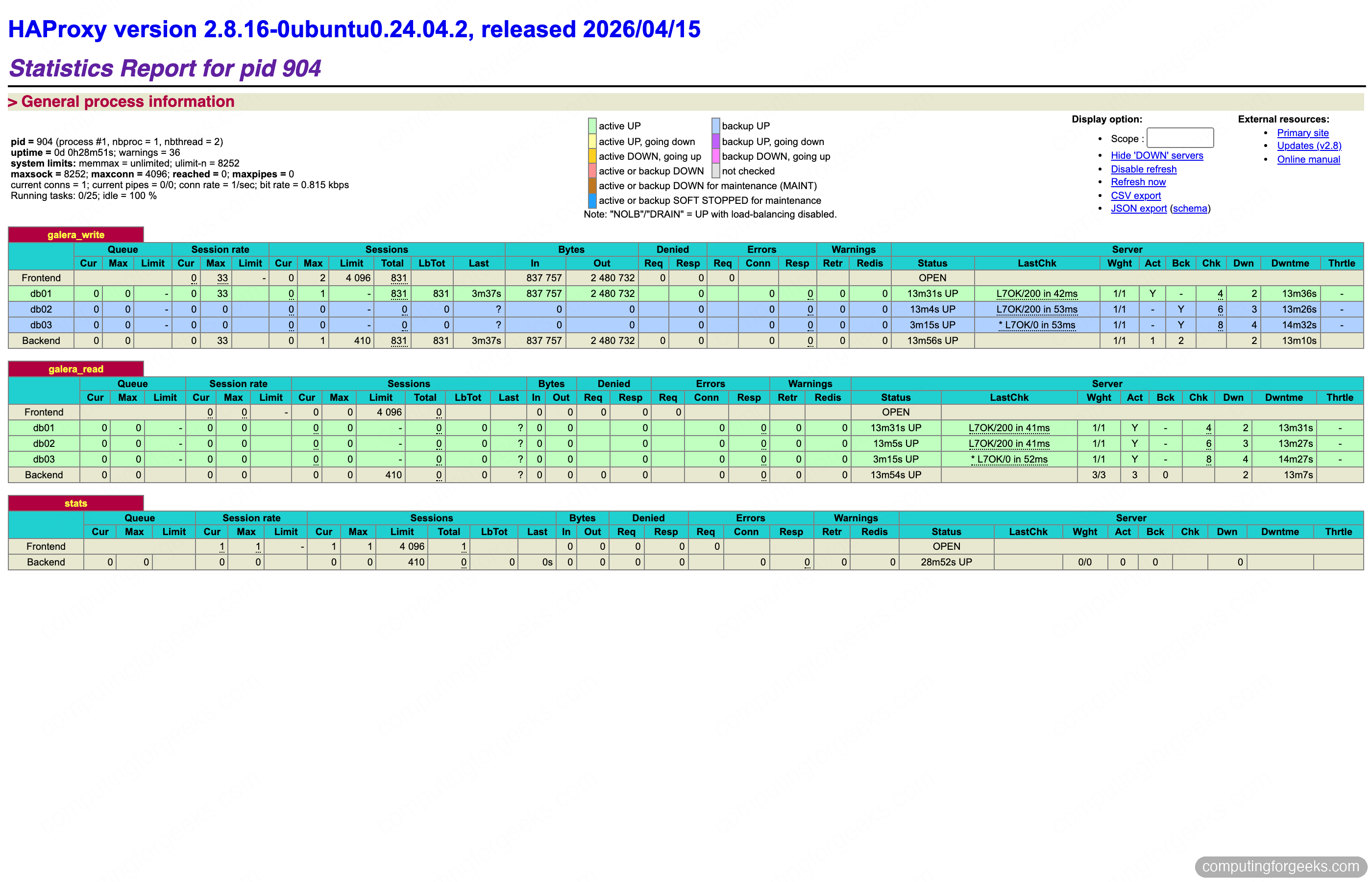The width and height of the screenshot is (1372, 882).
Task: Click '13m54s UP' Backend status
Action: pyautogui.click(x=896, y=475)
